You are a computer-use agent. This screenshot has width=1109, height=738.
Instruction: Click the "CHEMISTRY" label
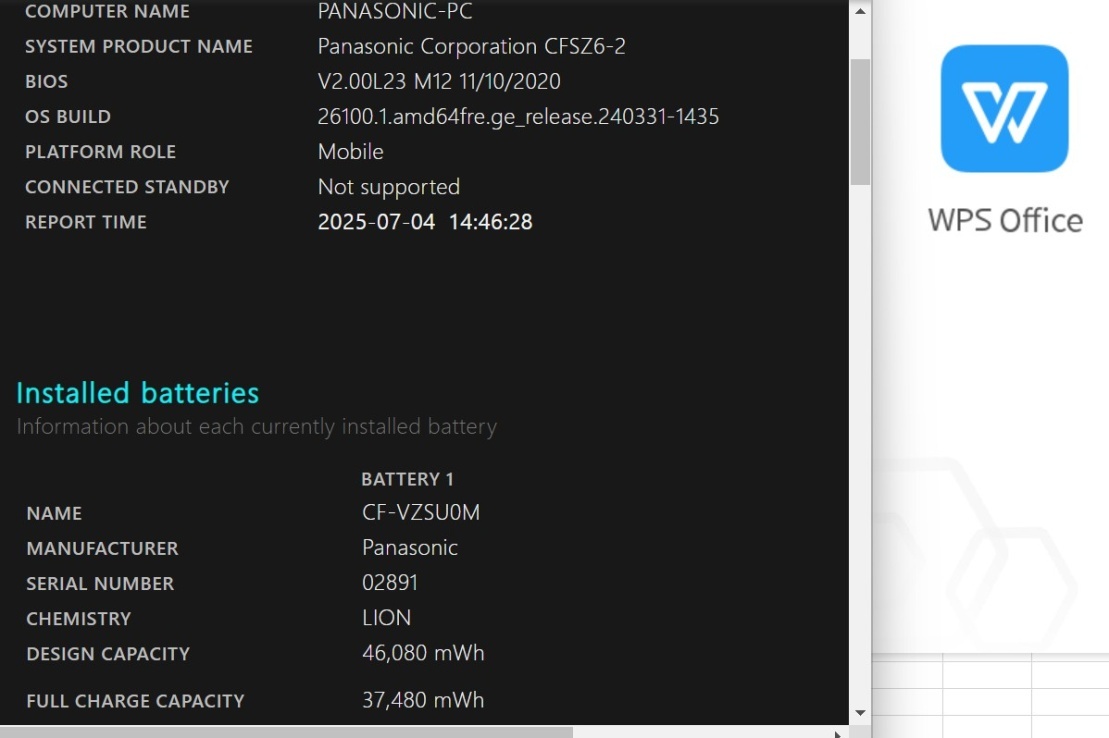tap(79, 619)
